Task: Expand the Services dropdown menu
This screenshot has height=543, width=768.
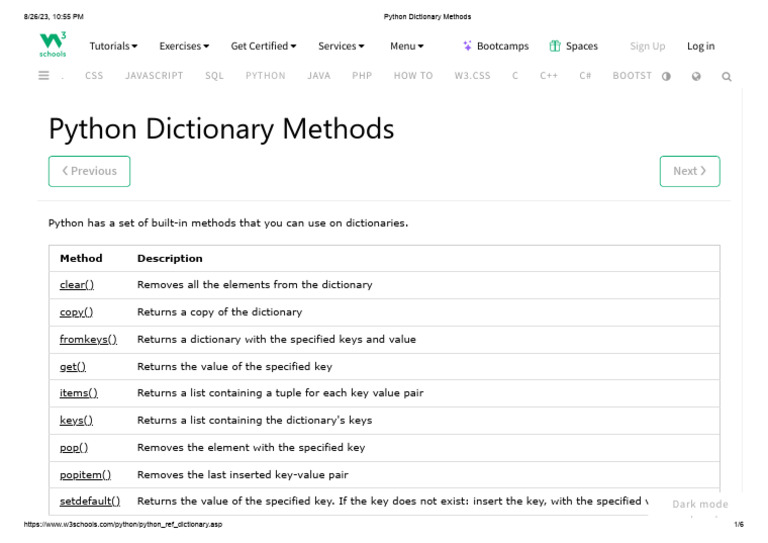Action: [341, 46]
